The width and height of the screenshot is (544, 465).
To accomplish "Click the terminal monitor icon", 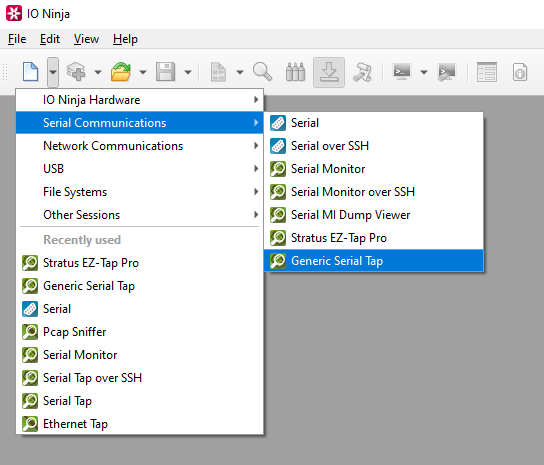I will click(x=402, y=72).
